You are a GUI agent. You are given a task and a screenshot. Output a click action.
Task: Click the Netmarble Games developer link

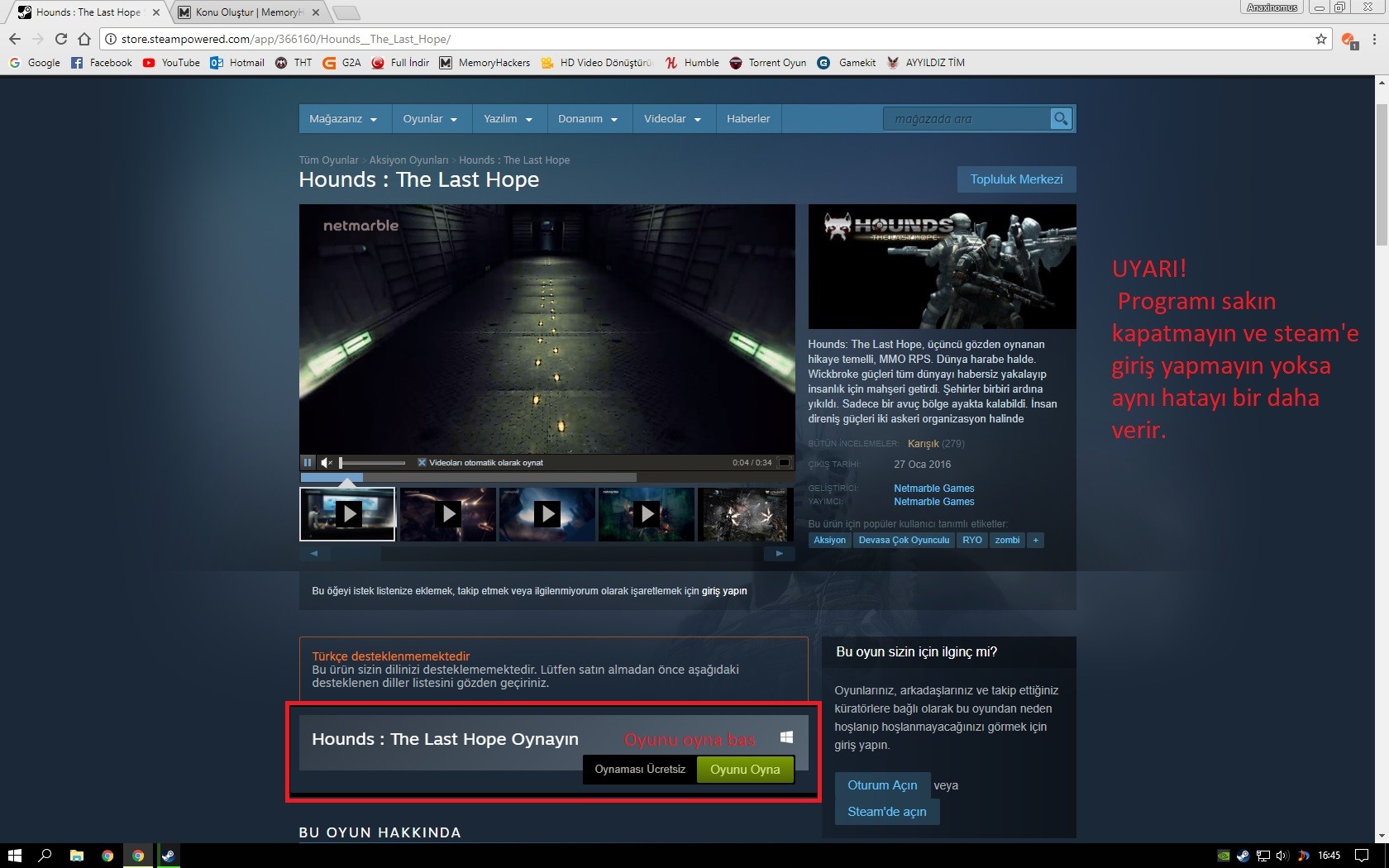click(933, 489)
